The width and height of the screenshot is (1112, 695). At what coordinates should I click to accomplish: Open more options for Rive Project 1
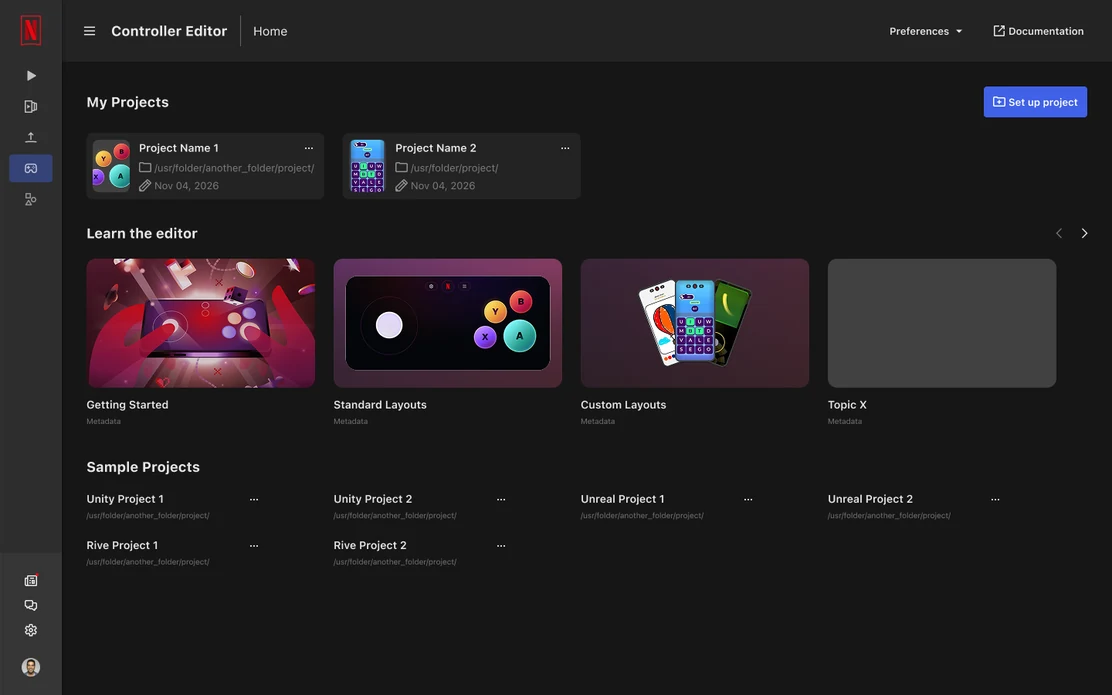254,545
